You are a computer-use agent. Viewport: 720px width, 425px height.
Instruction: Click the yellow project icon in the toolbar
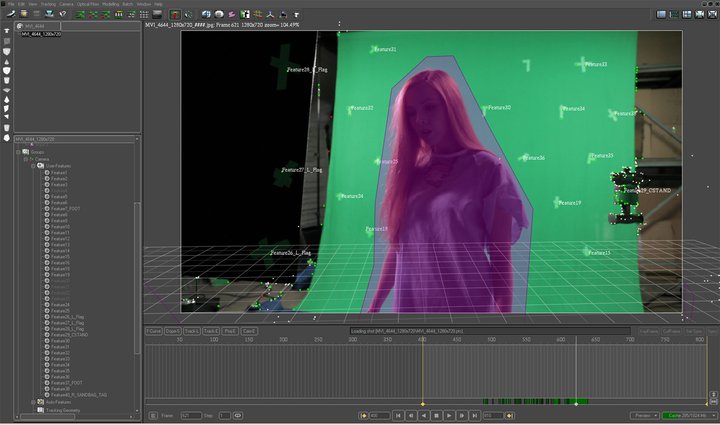(23, 14)
